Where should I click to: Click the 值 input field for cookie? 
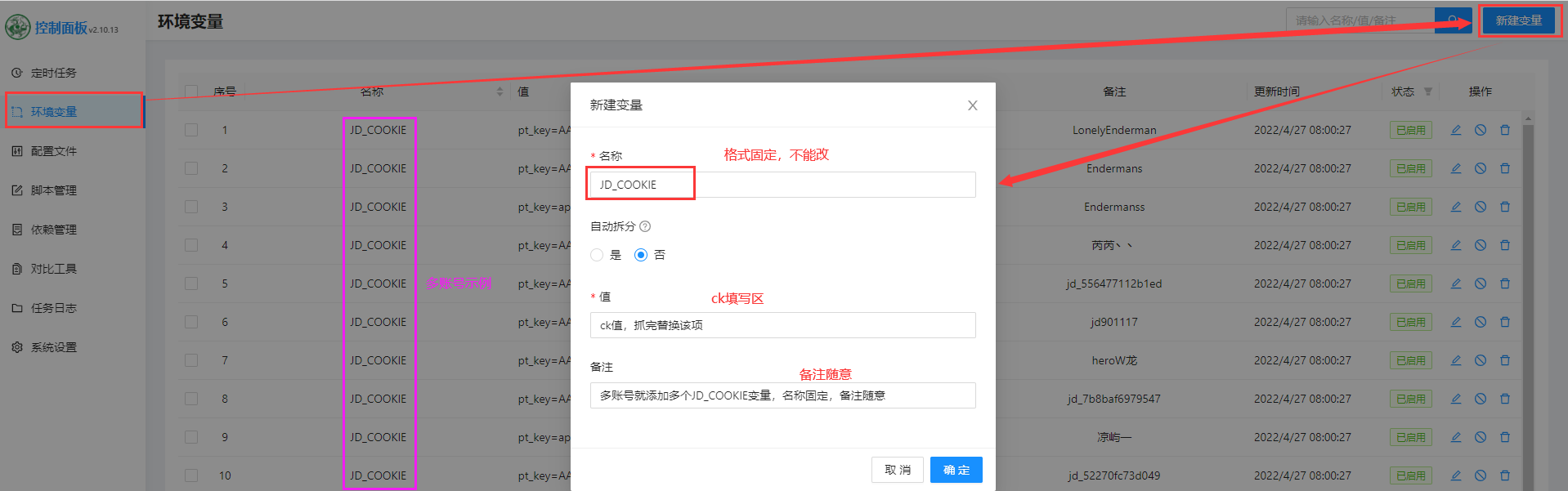tap(782, 325)
